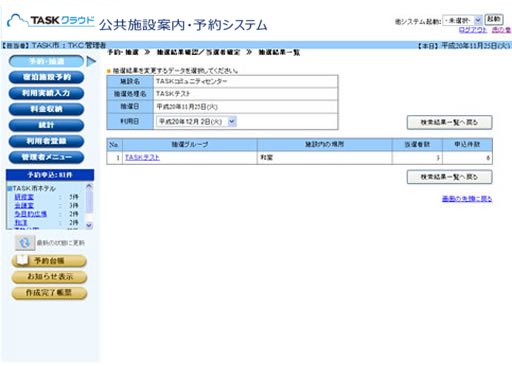Click the triangle arrow beside 予約・抽選
Screen dimensions: 512x366
point(91,61)
